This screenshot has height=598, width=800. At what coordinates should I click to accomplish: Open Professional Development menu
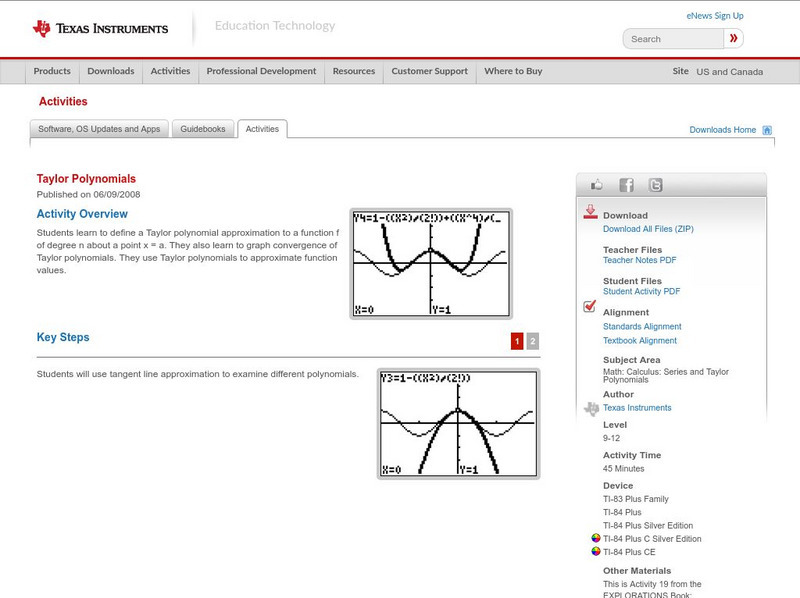[261, 71]
